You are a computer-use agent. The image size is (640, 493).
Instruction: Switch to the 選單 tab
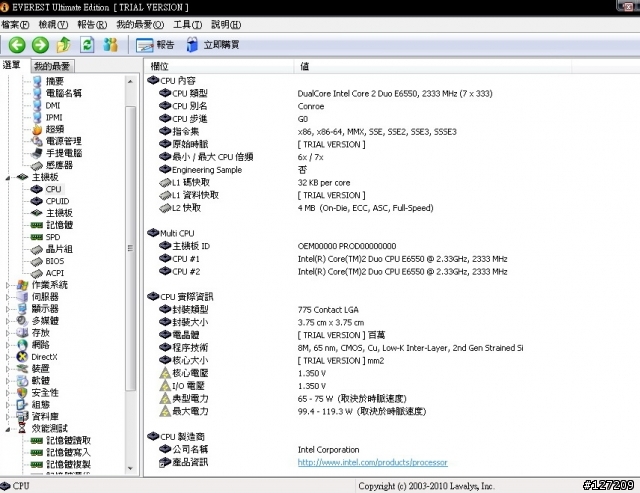11,65
